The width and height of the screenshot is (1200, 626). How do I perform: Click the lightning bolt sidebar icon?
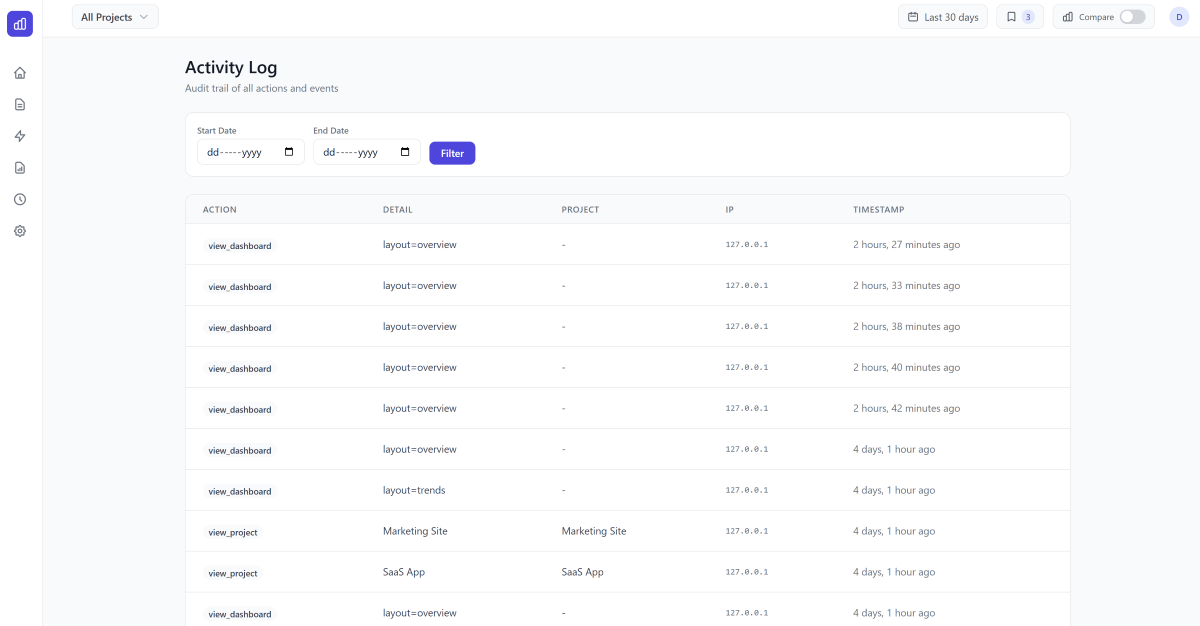[x=20, y=136]
